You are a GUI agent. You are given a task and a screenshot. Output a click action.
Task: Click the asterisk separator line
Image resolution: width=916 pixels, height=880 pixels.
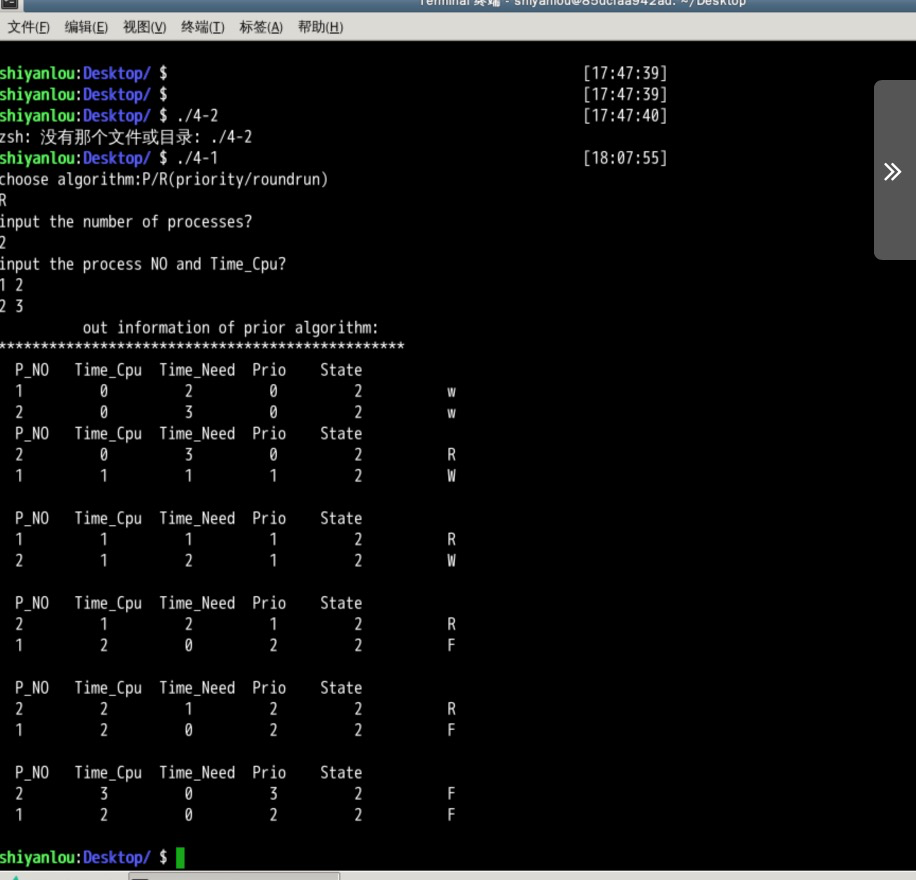click(x=201, y=348)
